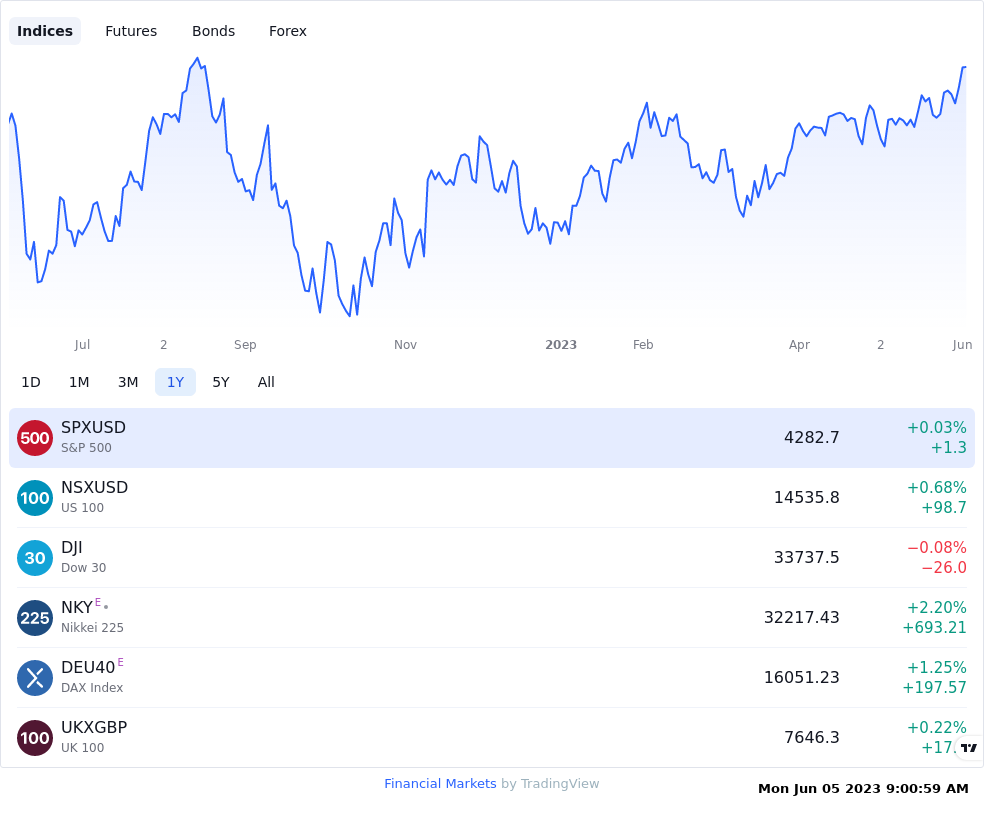Image resolution: width=984 pixels, height=820 pixels.
Task: Click the Dow 30 blue logo icon
Action: click(35, 558)
